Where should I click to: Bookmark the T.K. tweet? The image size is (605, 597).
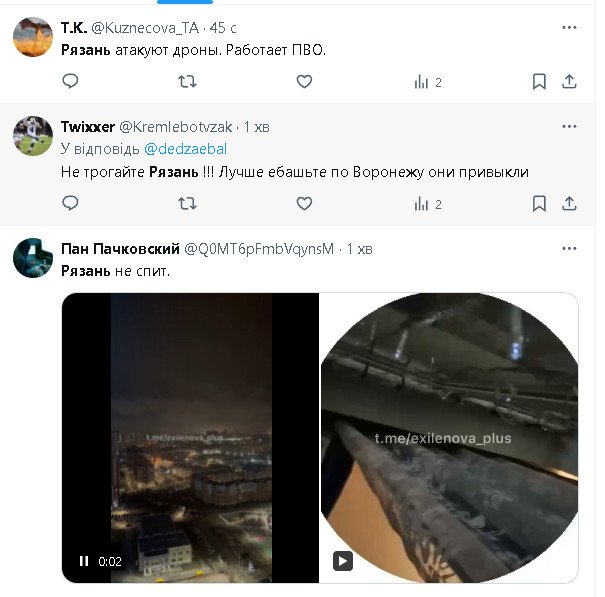(539, 82)
